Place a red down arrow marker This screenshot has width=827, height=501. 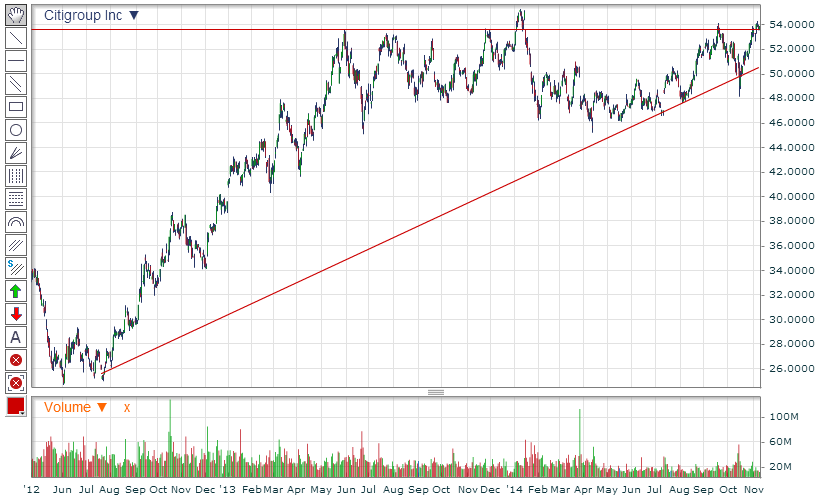(16, 314)
